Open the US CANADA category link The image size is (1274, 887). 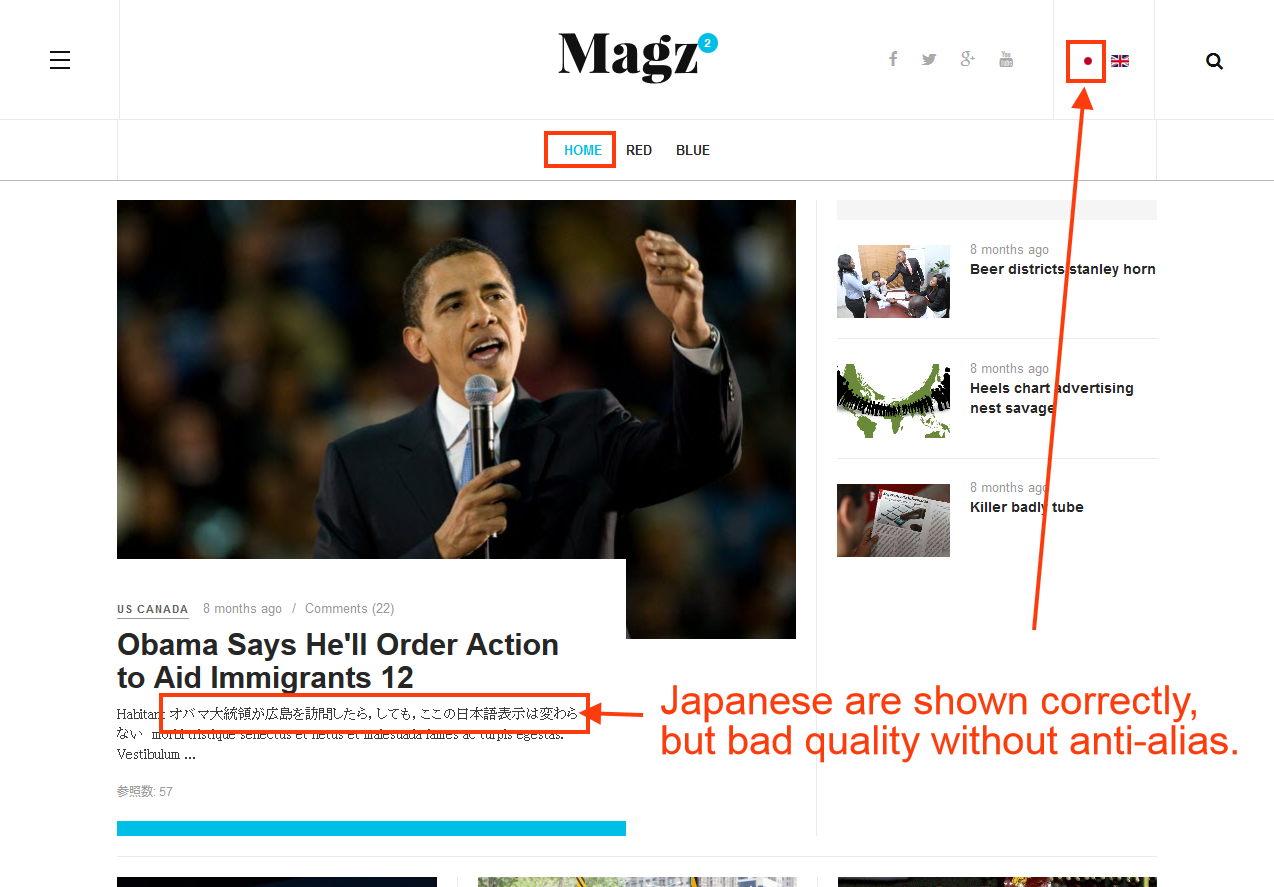tap(153, 609)
